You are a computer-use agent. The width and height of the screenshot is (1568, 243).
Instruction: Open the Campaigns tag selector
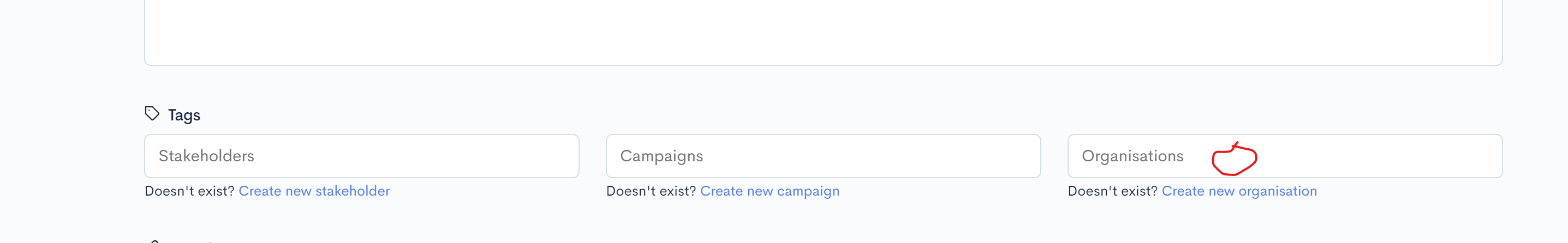(x=822, y=156)
